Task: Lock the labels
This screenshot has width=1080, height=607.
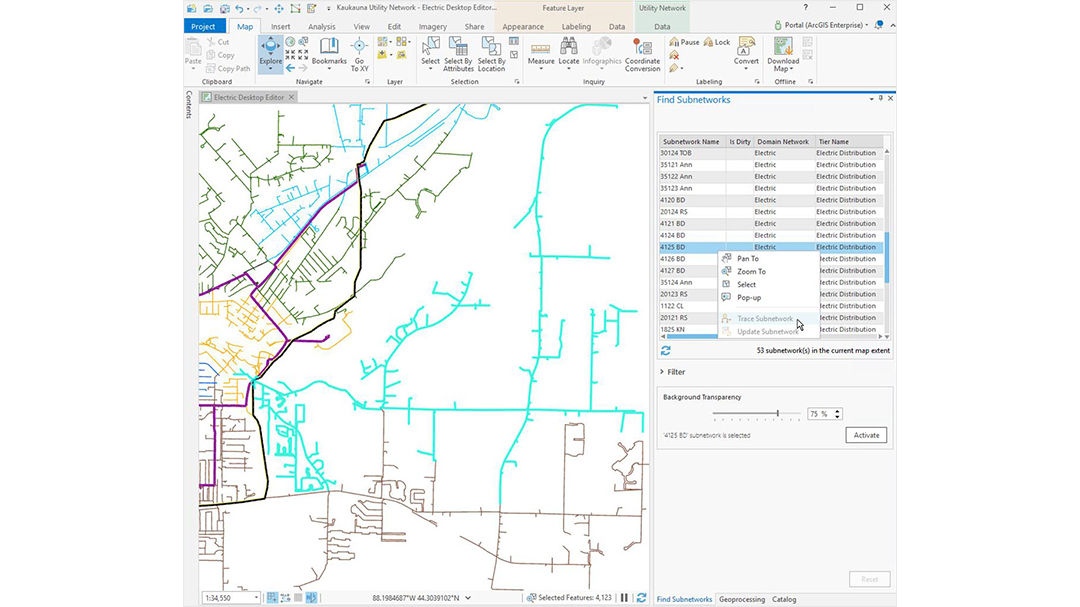Action: 716,42
